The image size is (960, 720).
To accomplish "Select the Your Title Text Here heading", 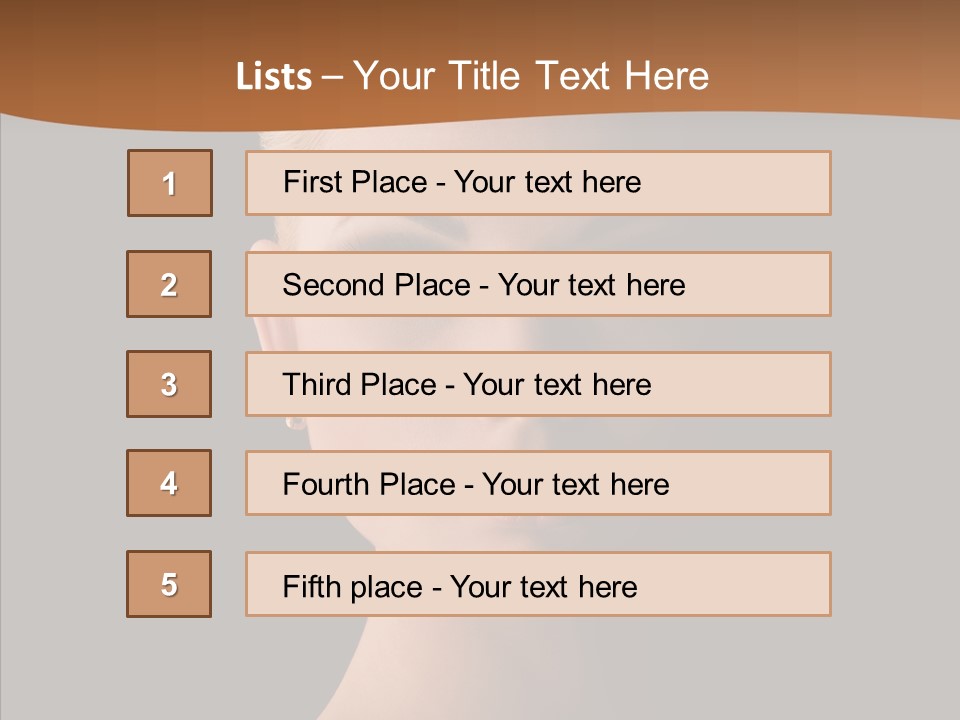I will coord(530,77).
